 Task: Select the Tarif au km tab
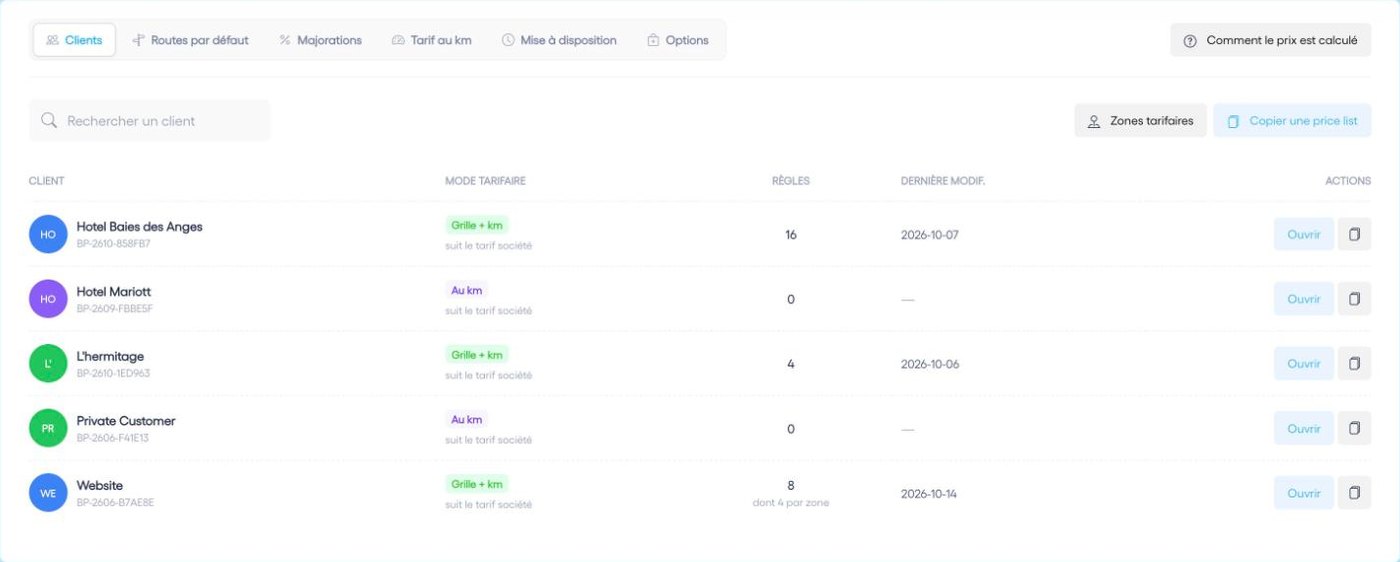[x=431, y=40]
